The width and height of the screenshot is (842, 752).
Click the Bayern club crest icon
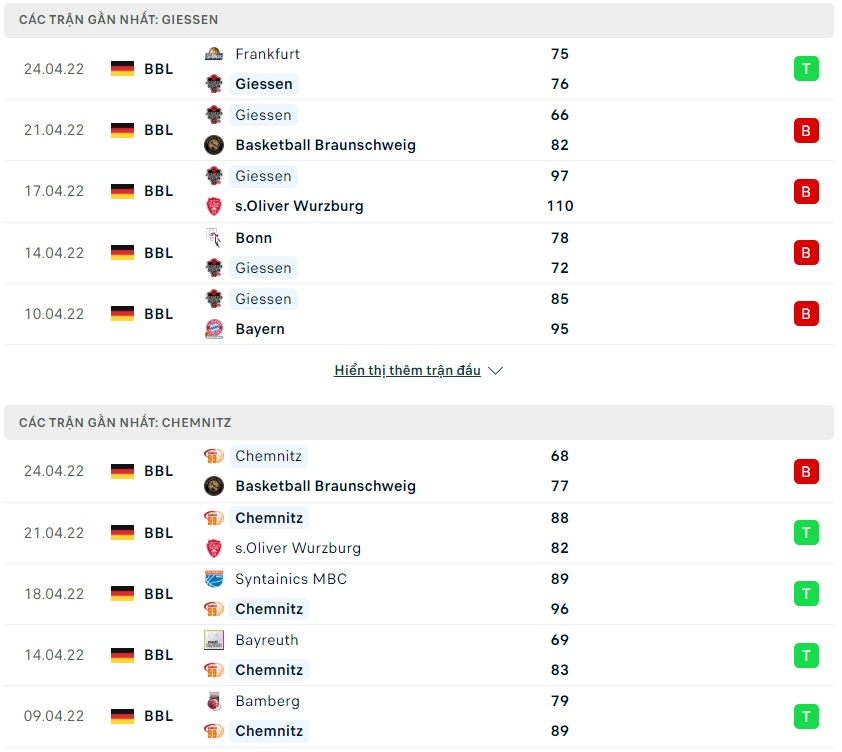[213, 329]
